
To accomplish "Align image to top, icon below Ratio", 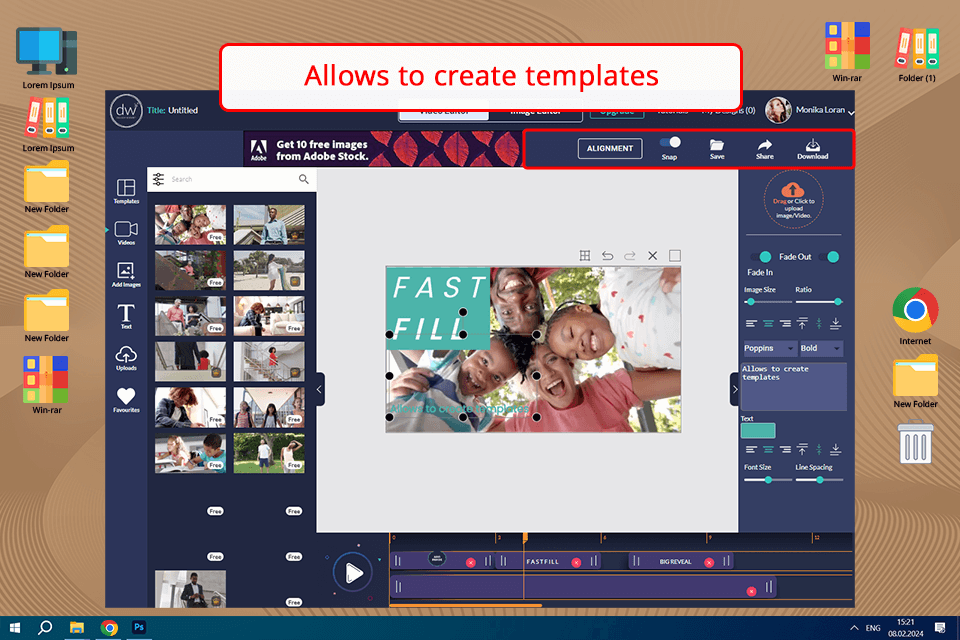I will tap(802, 323).
